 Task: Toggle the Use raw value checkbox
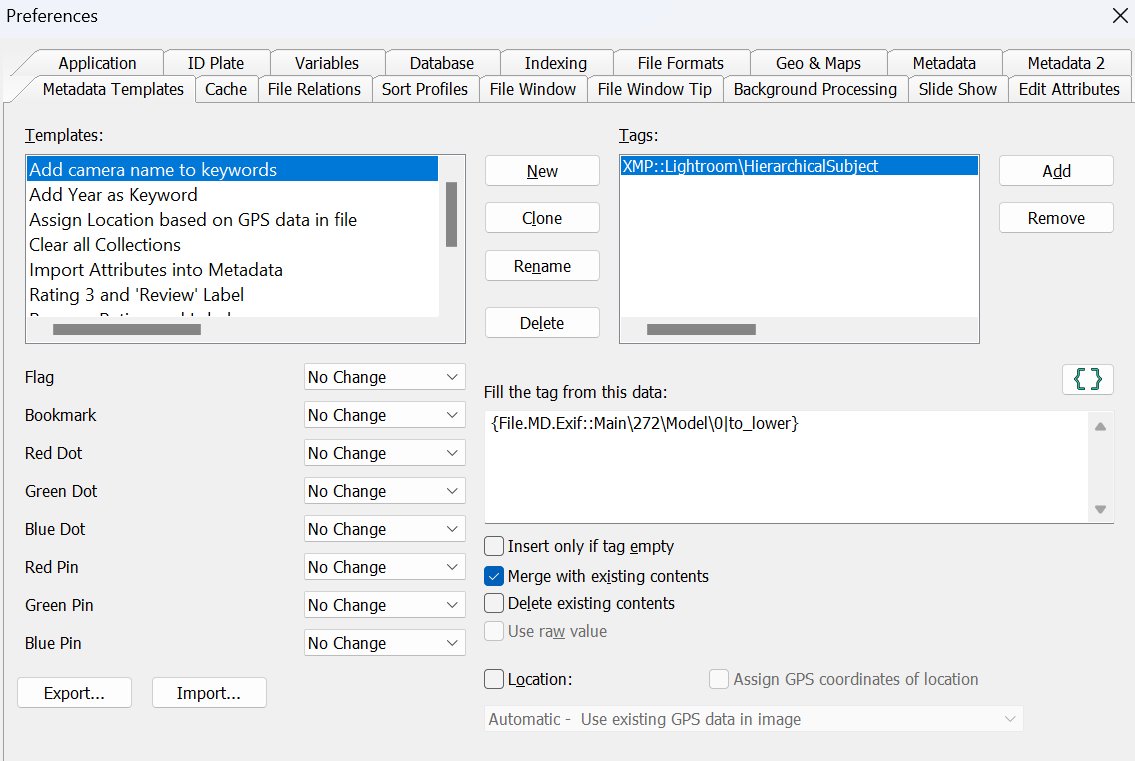coord(494,631)
